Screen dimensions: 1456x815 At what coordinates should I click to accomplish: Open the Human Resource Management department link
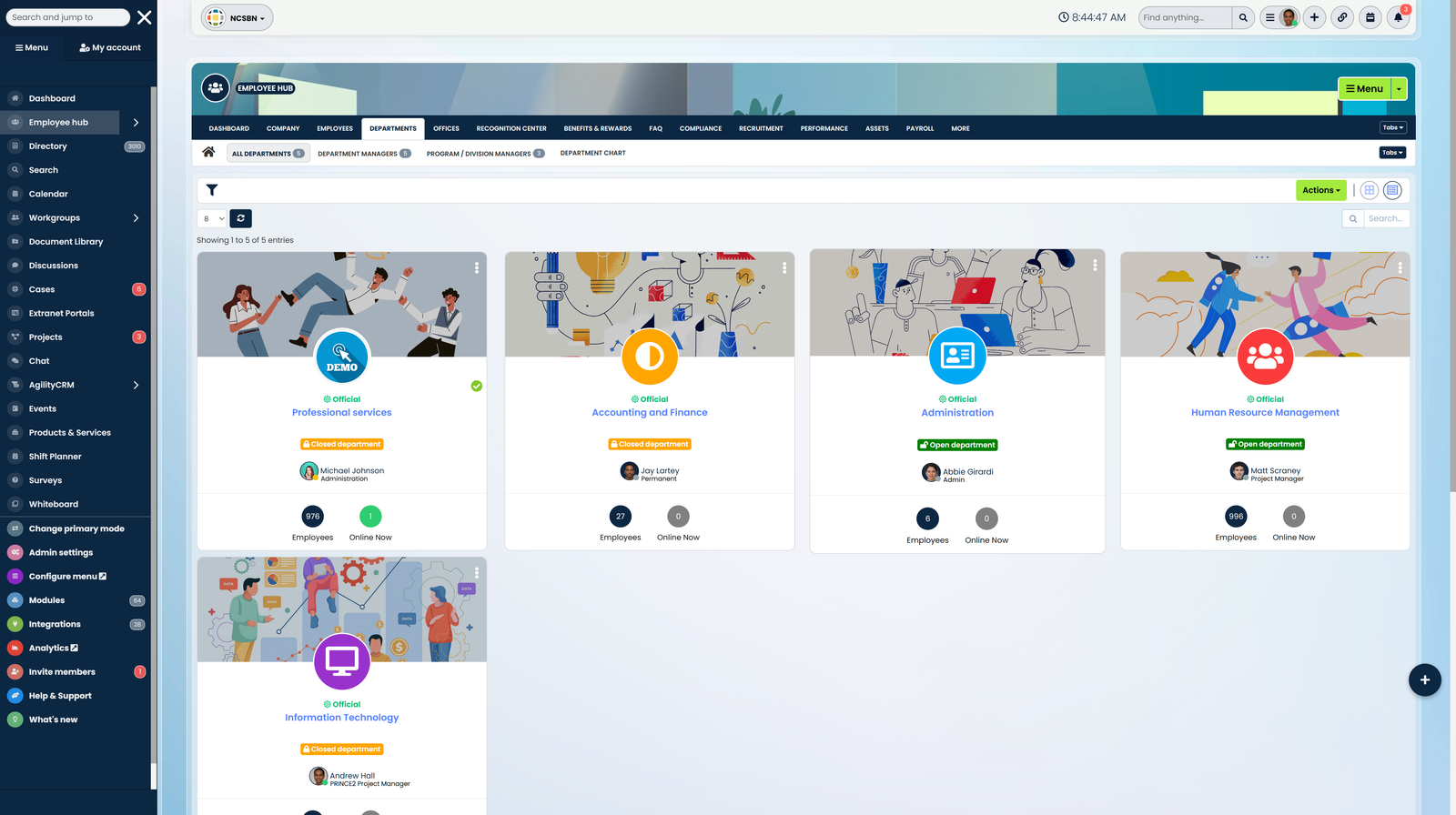(1265, 413)
